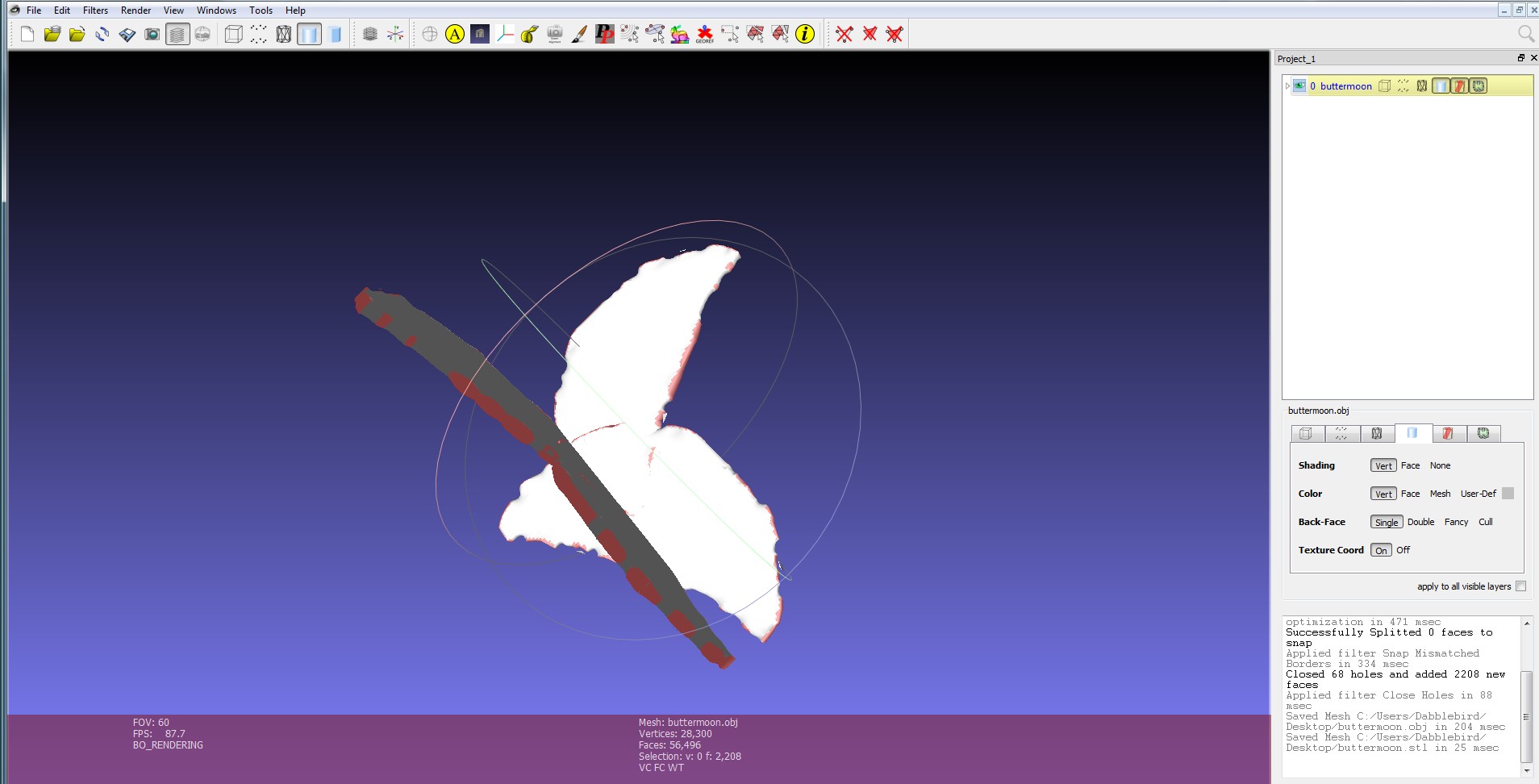Switch to the bounding box render tab

point(1307,434)
